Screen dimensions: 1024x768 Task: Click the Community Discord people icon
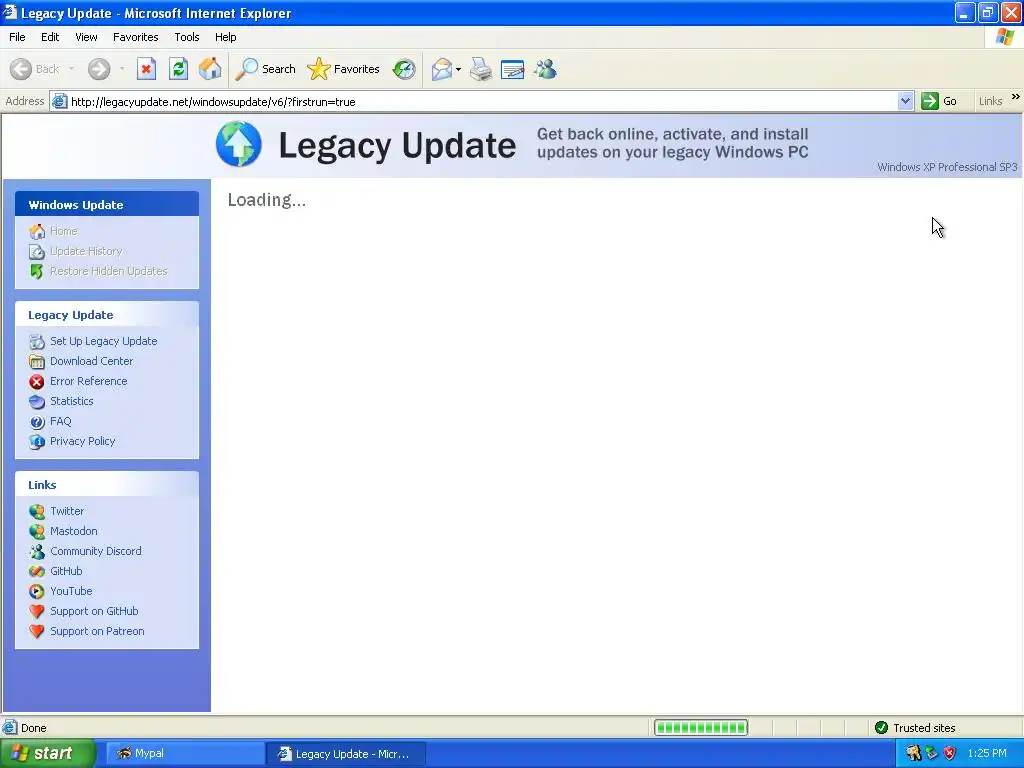[x=37, y=552]
